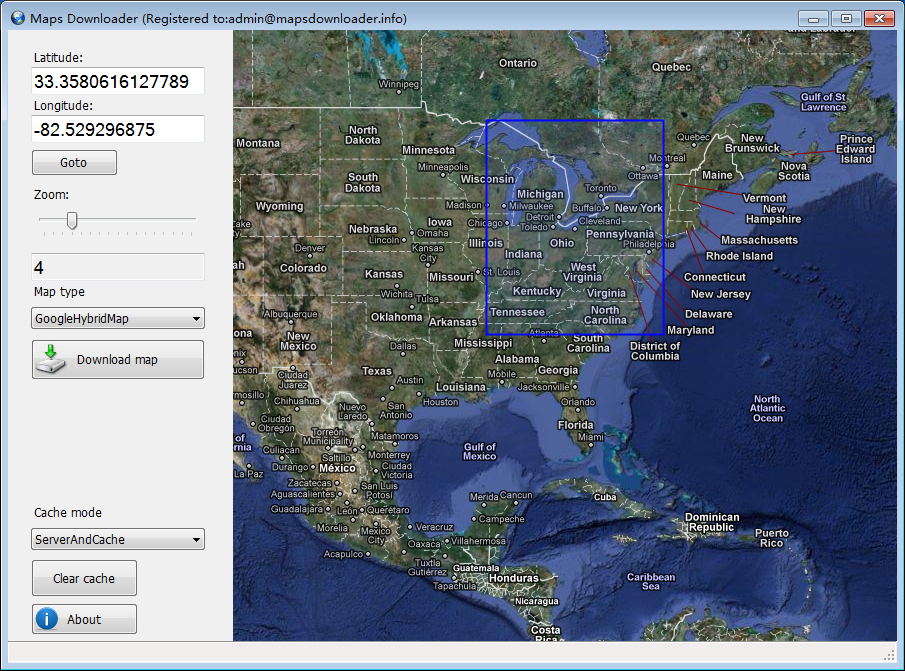This screenshot has width=905, height=671.
Task: Click the Kentucky label on the map
Action: tap(537, 291)
